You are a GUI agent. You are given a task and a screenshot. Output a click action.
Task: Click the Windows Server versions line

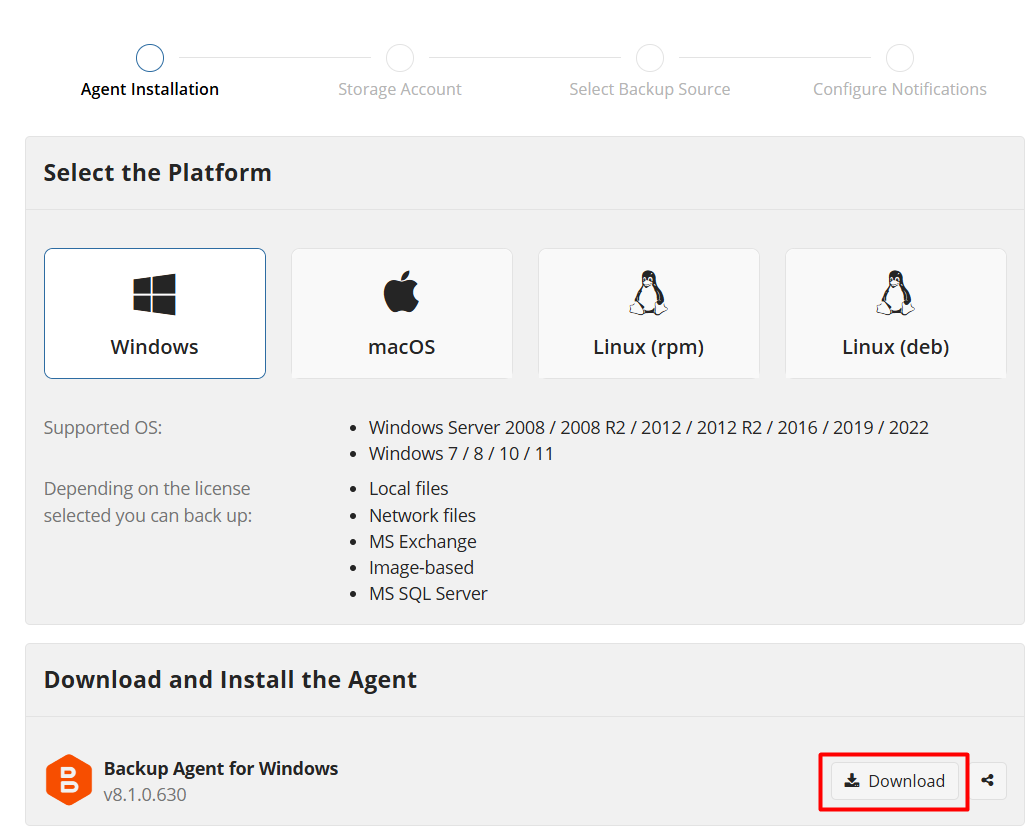(649, 428)
